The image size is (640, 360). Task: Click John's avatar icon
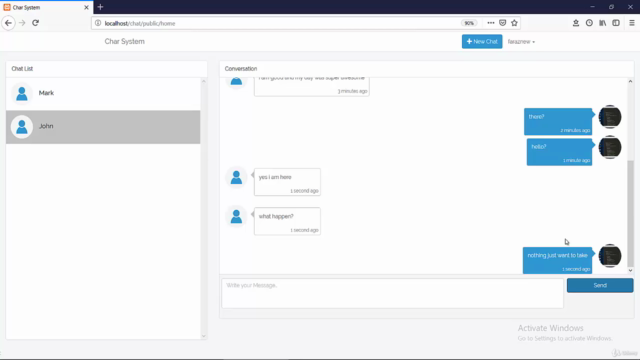(x=22, y=127)
